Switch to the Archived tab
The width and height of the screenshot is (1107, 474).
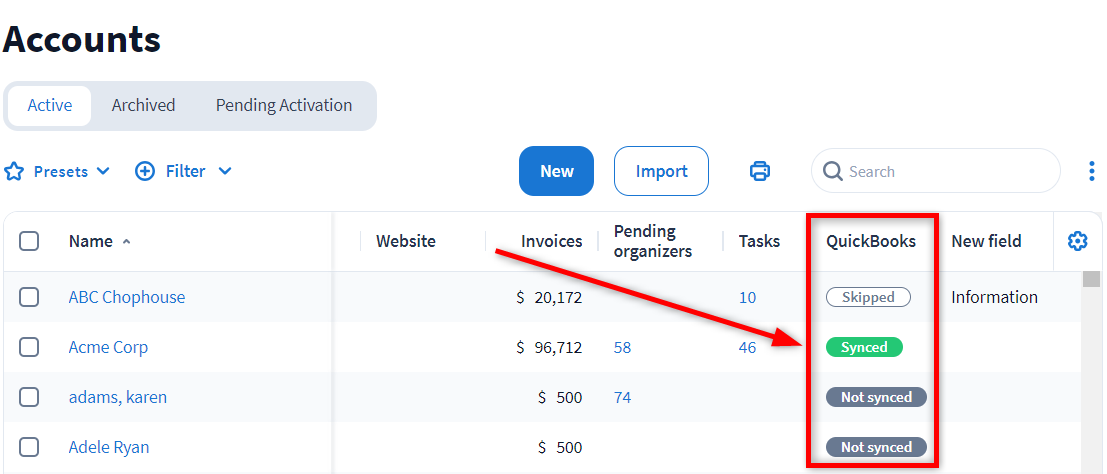143,105
